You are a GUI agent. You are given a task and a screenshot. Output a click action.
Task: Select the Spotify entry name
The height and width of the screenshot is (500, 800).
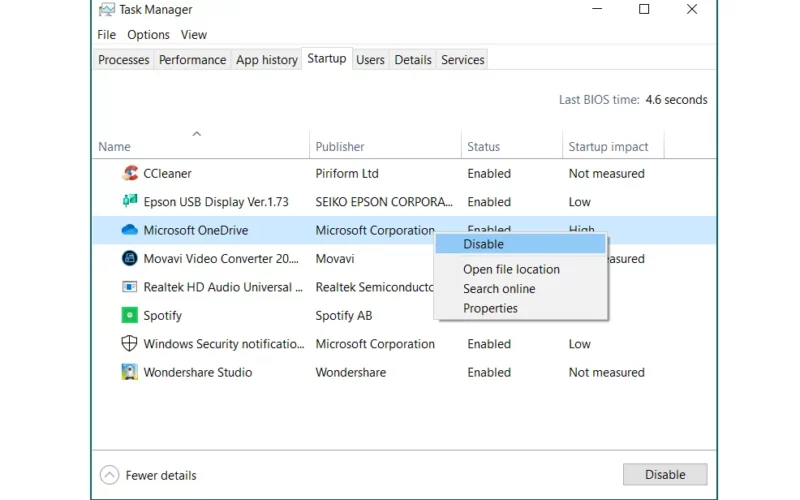(x=162, y=316)
